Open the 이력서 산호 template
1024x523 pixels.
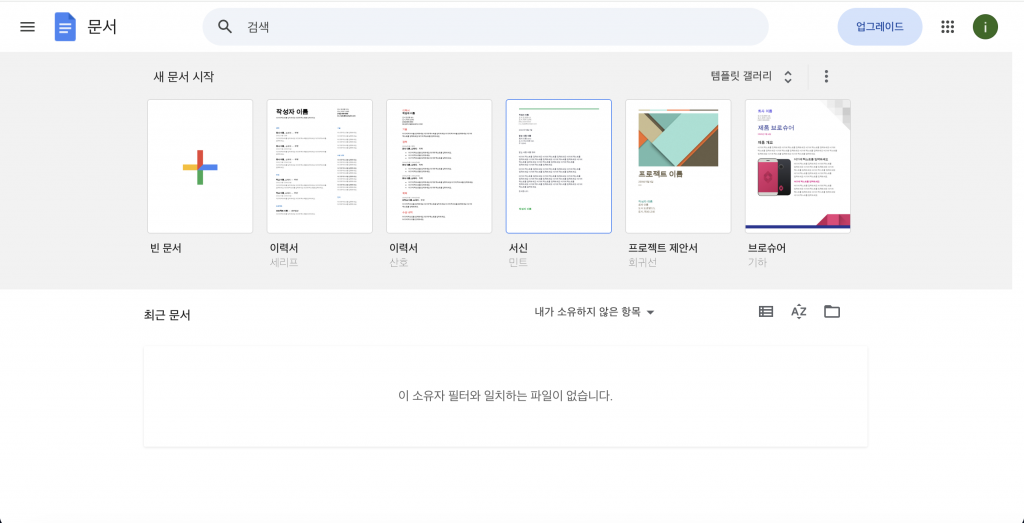pyautogui.click(x=439, y=166)
